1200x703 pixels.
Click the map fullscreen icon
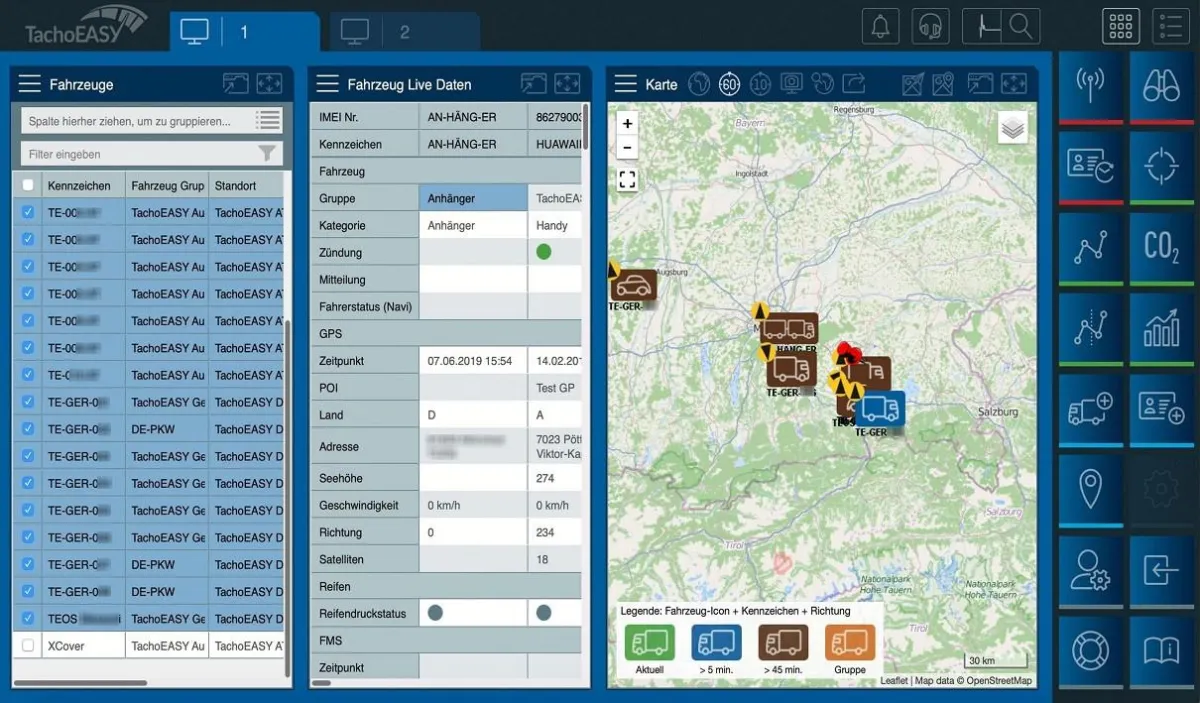click(627, 180)
